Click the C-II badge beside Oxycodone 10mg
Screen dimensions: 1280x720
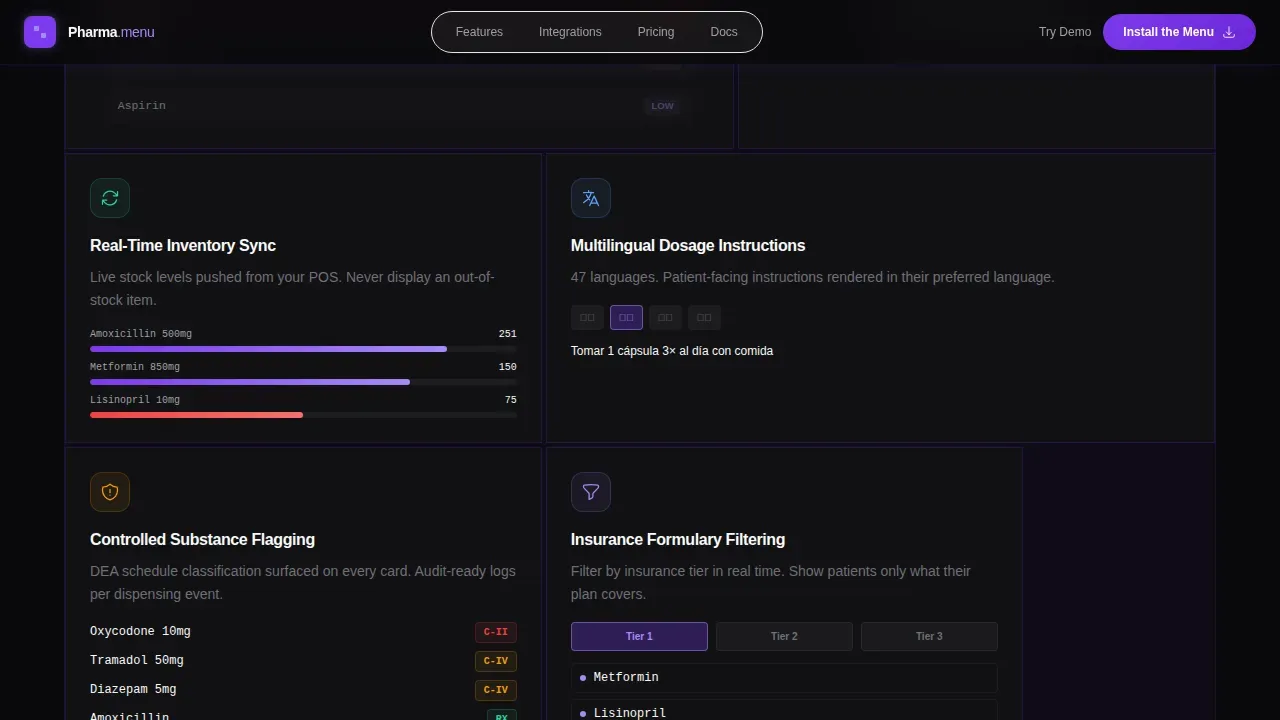(x=496, y=632)
